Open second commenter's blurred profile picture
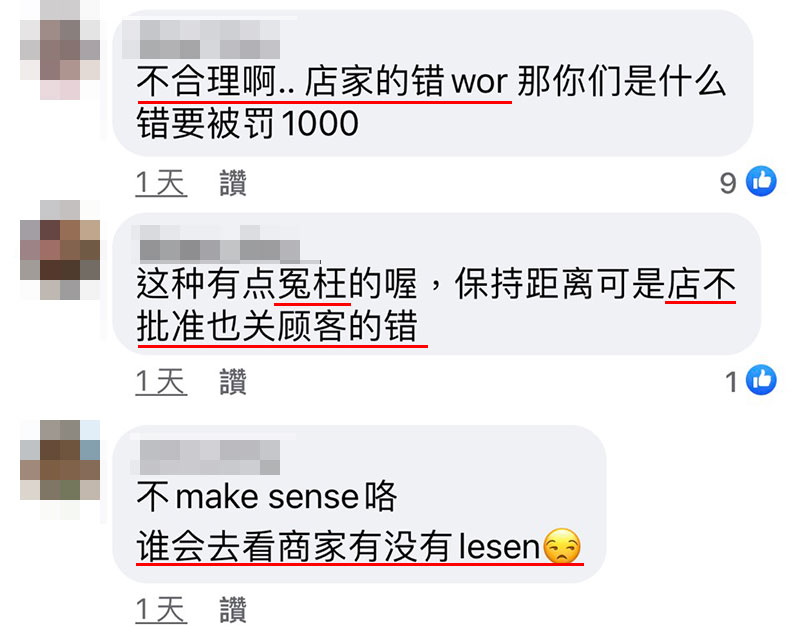This screenshot has width=800, height=630. coord(60,250)
